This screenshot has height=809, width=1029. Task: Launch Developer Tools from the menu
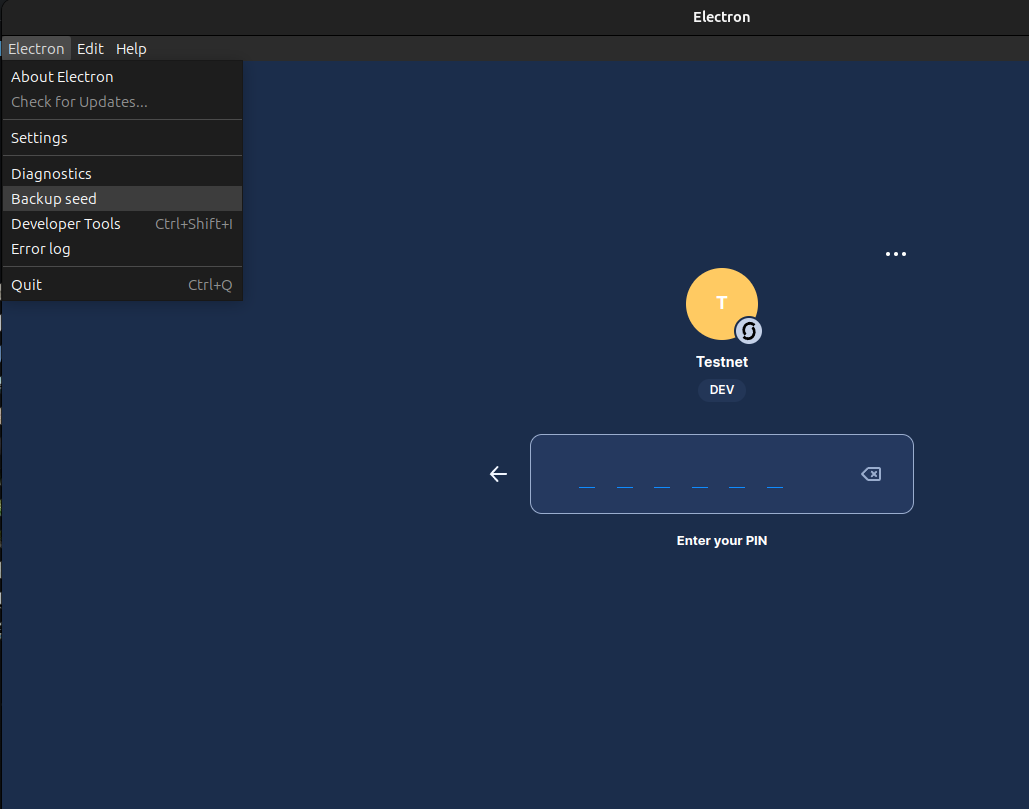(x=66, y=223)
